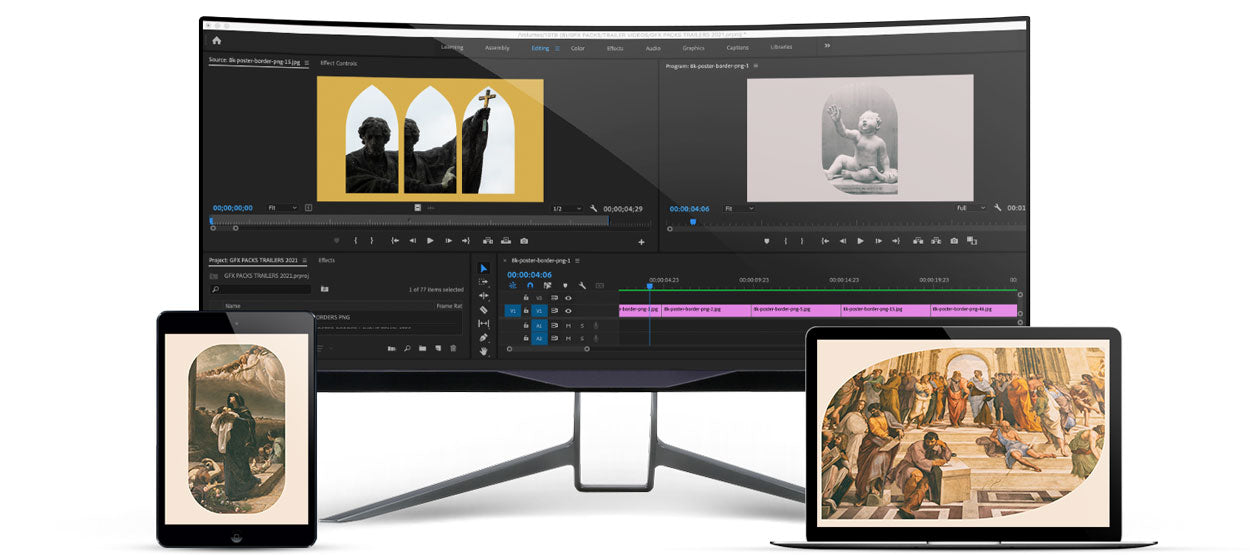Screen dimensions: 1250x555
Task: Select the Hand tool
Action: tap(484, 351)
